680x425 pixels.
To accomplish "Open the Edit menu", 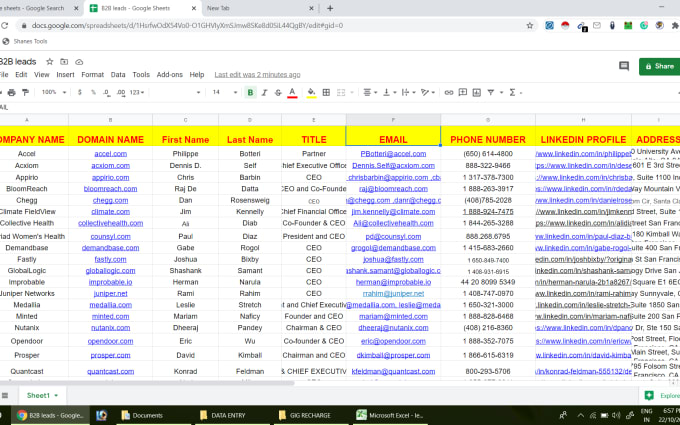I will click(21, 75).
